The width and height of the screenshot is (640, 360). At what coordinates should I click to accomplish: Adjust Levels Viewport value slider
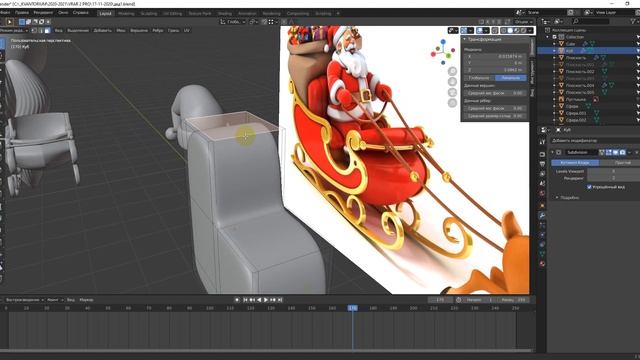click(613, 171)
